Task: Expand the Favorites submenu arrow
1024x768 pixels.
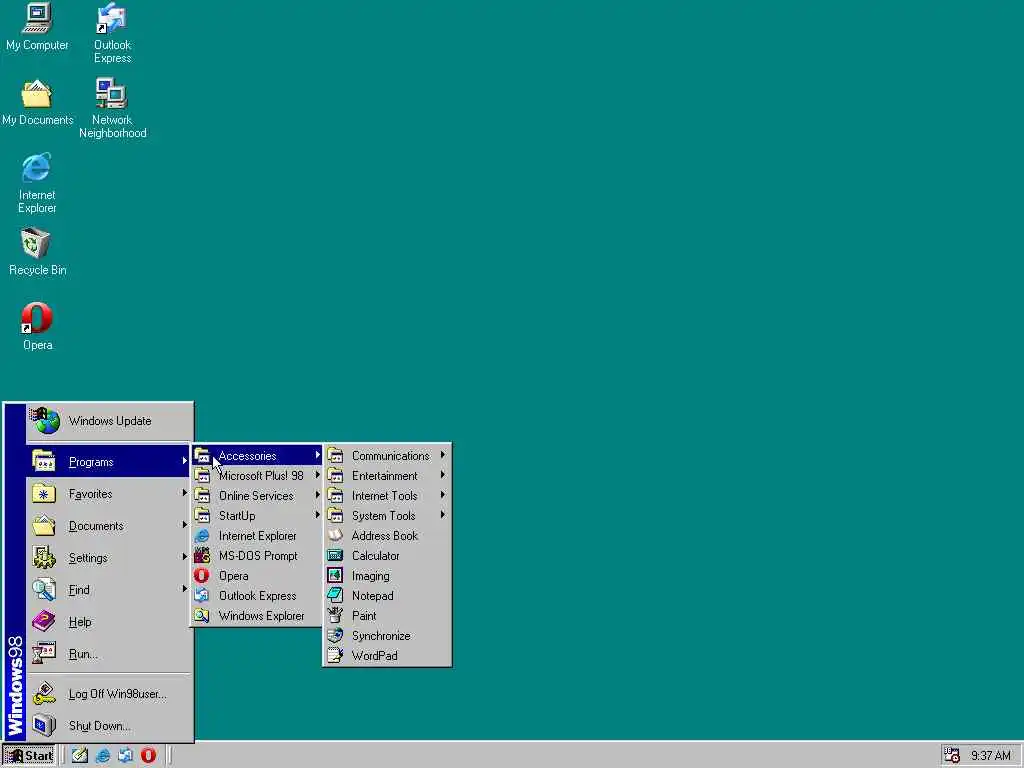Action: tap(184, 493)
